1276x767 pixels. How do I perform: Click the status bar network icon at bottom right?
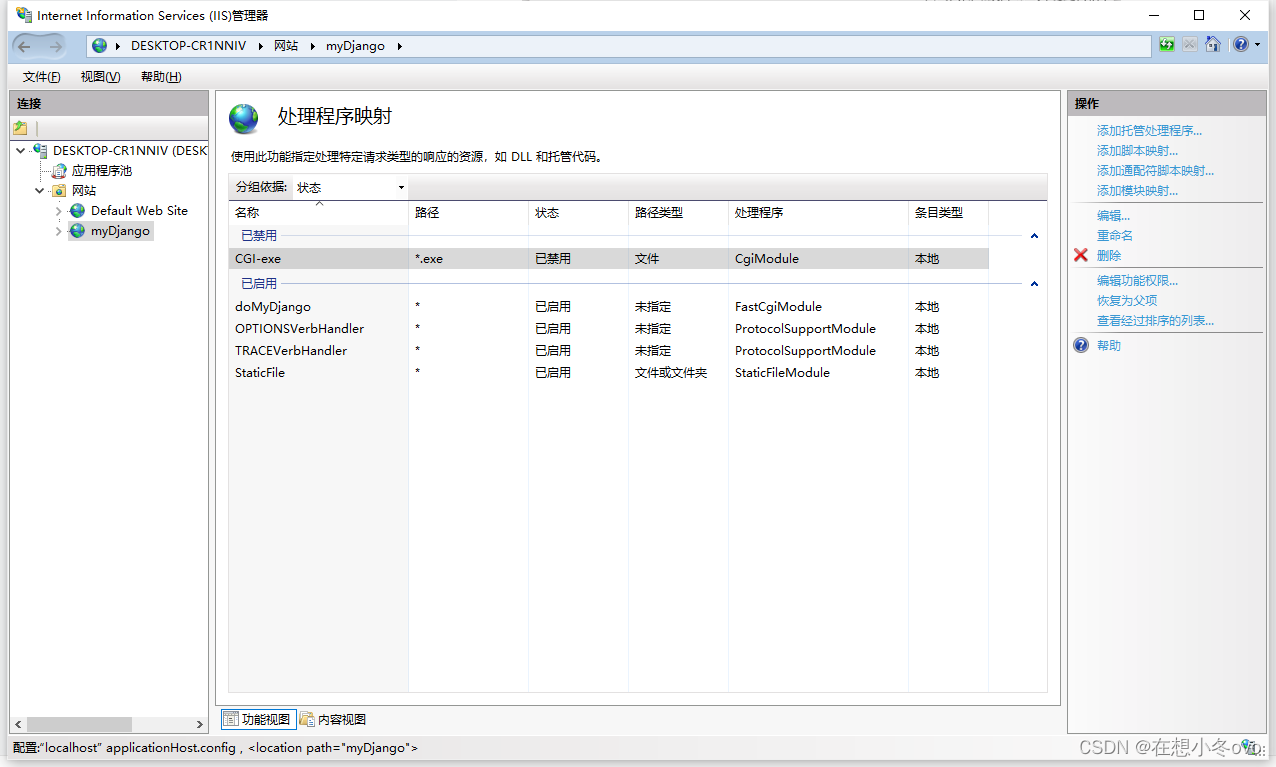coord(1249,746)
